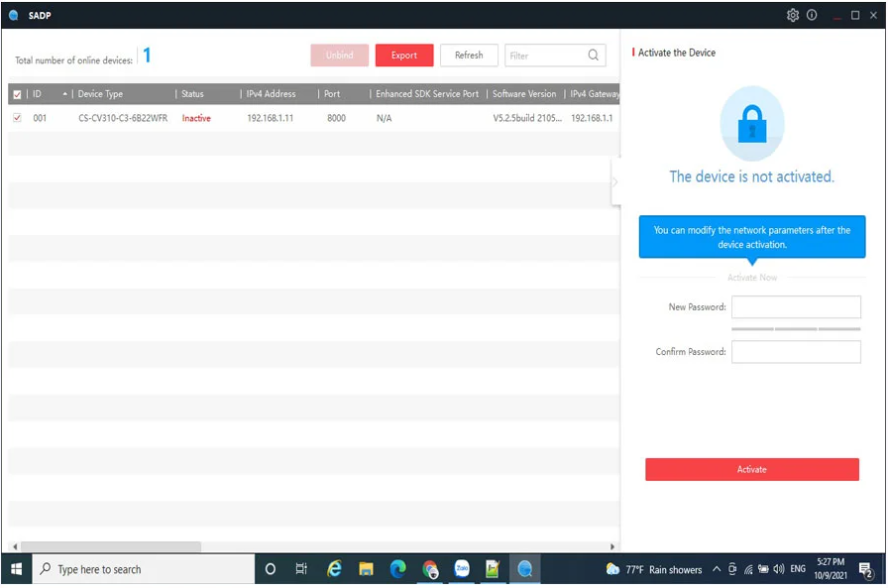Image resolution: width=888 pixels, height=588 pixels.
Task: Open SADP settings gear icon
Action: coord(793,15)
